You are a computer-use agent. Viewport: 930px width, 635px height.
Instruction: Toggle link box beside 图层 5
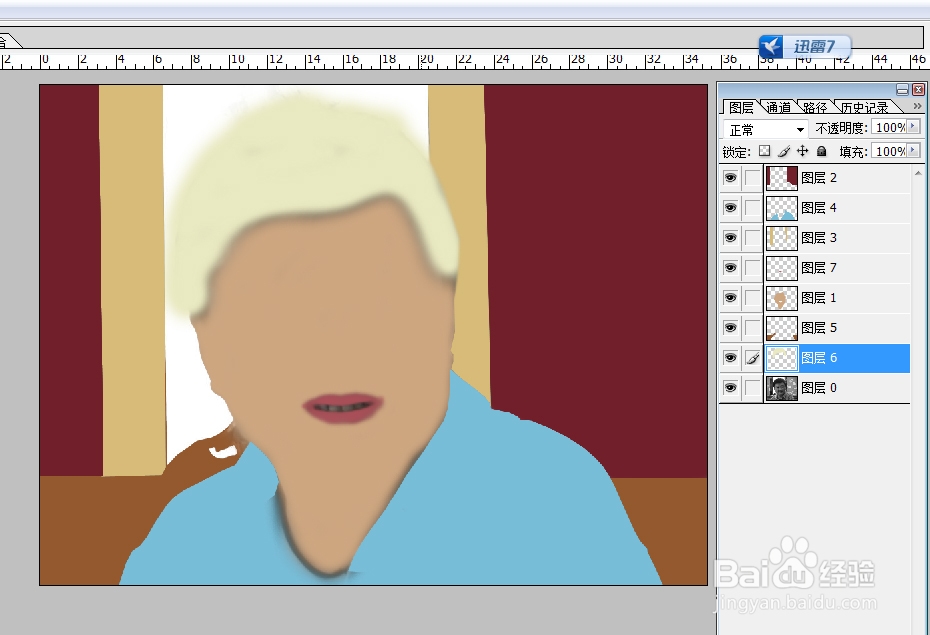[x=752, y=328]
